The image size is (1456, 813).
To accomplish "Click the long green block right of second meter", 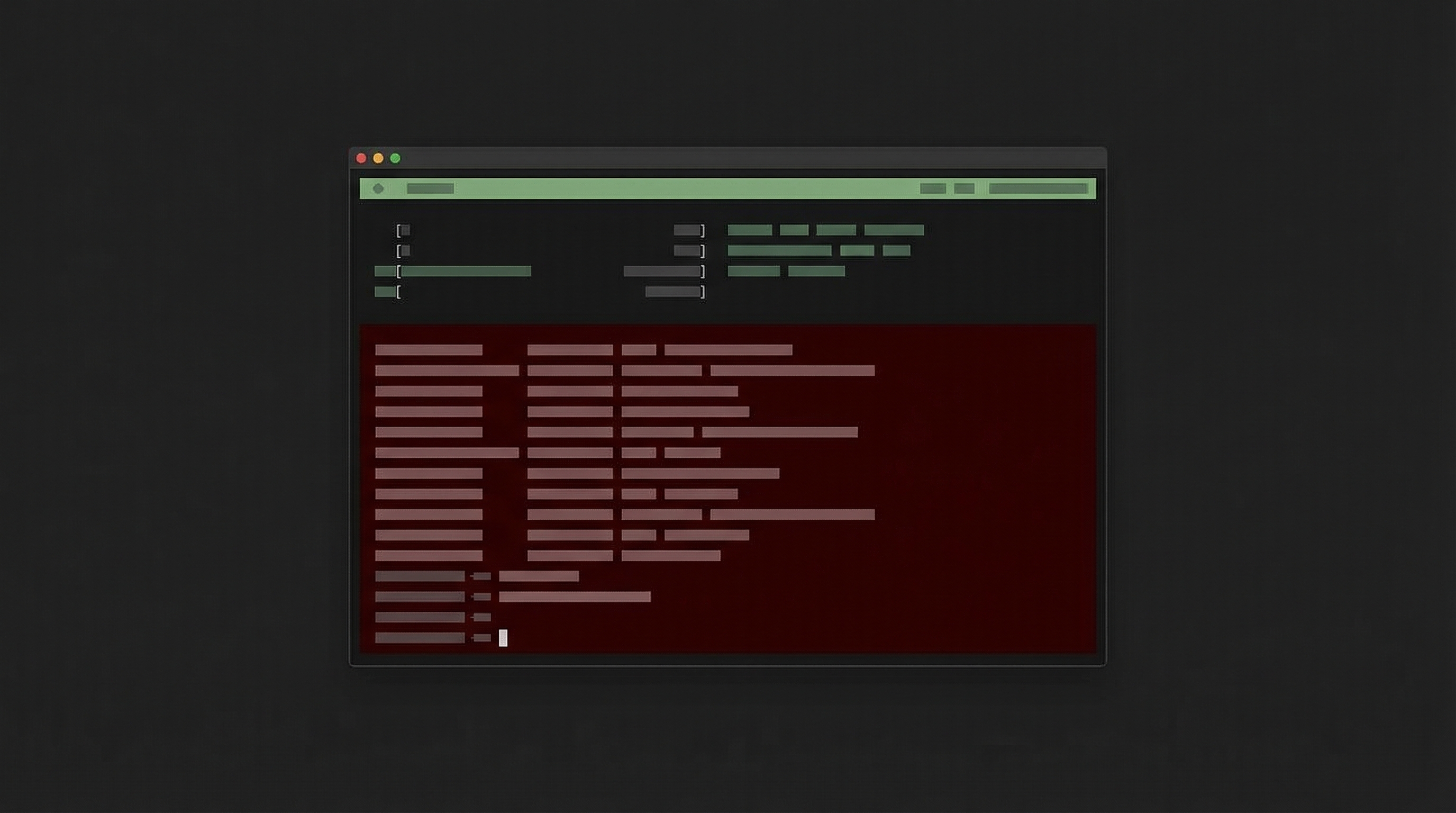I will [779, 250].
